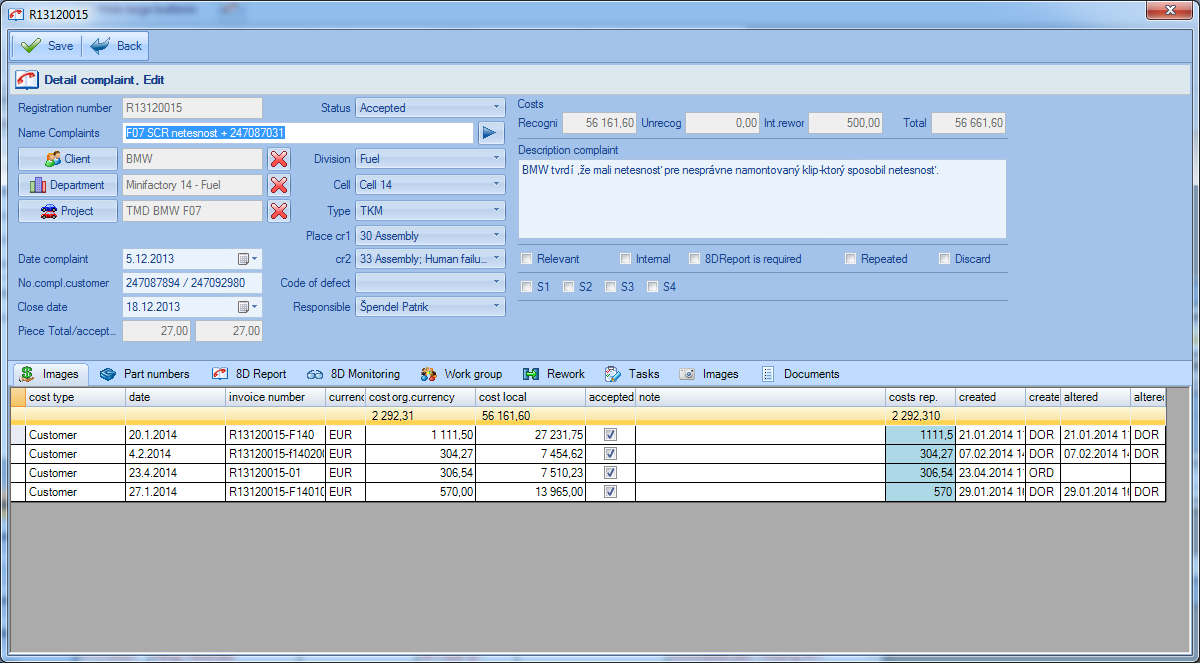Check the S1 severity checkbox
This screenshot has width=1200, height=663.
tap(526, 287)
